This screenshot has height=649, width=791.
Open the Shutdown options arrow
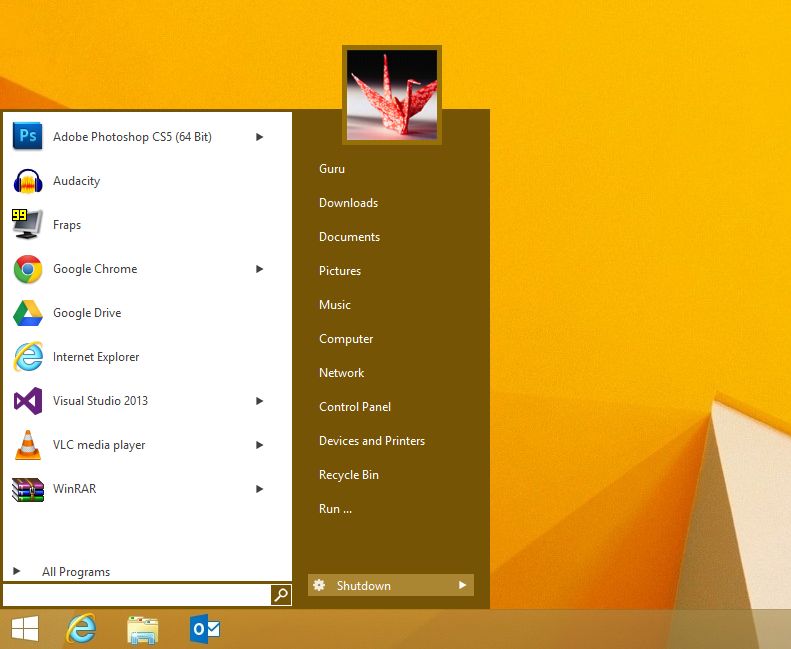point(462,585)
